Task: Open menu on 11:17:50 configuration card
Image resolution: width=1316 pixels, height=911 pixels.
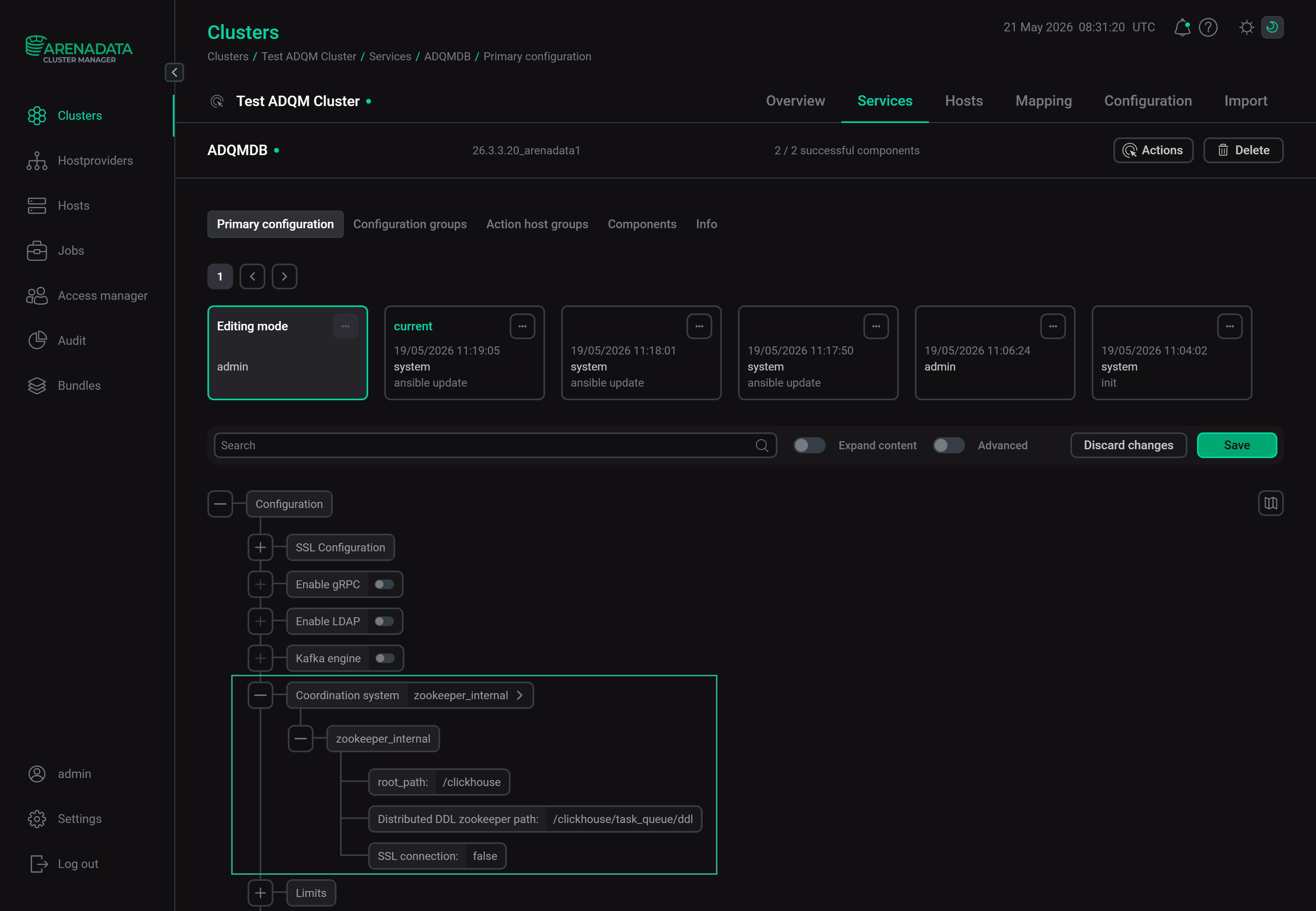Action: pos(876,326)
